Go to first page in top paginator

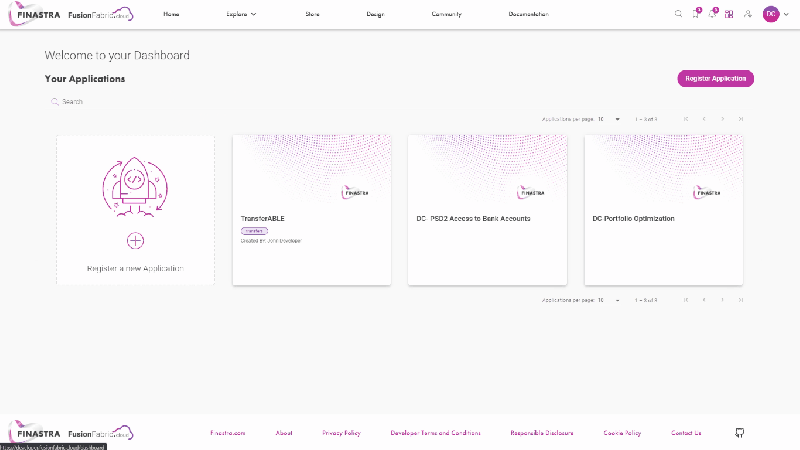686,119
